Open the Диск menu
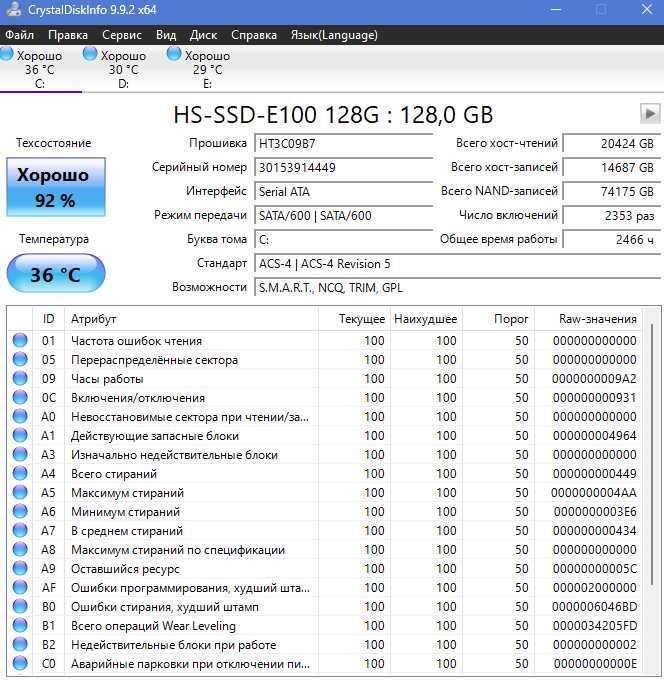 (203, 35)
